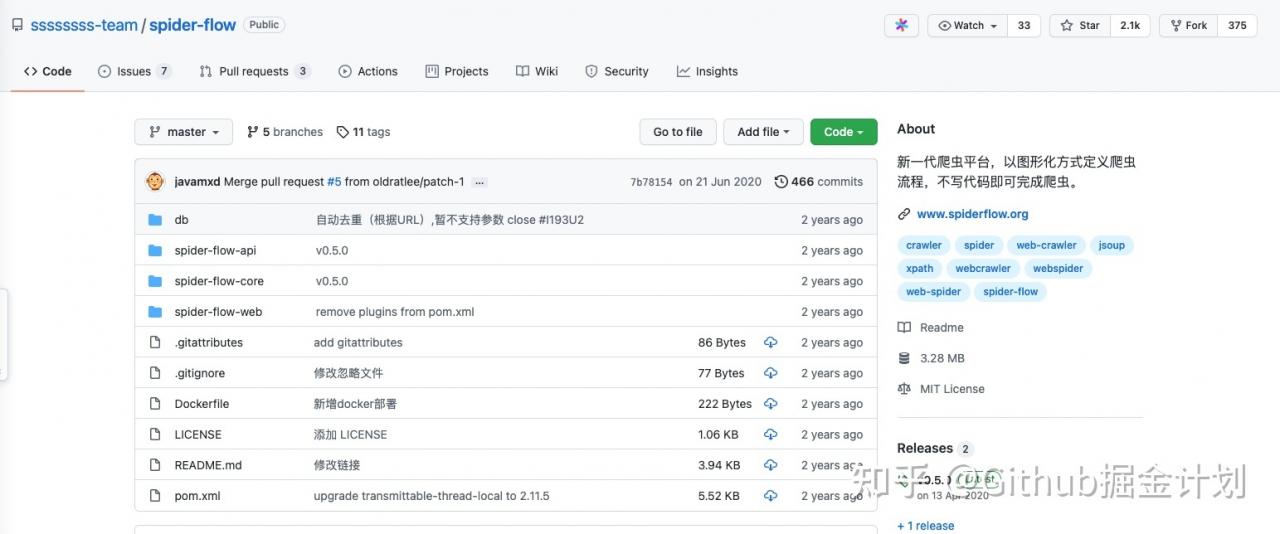Open the Add file dropdown
Screen dimensions: 1280x534
[x=764, y=132]
